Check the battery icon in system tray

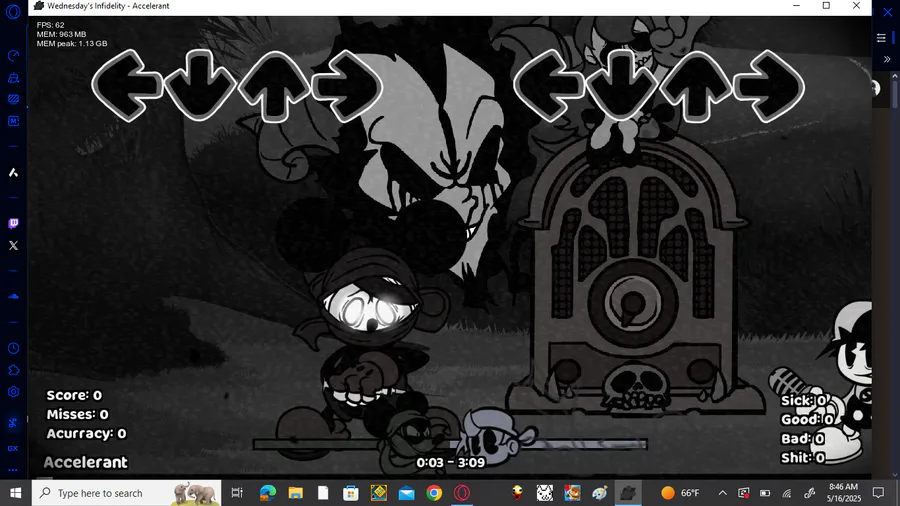[765, 493]
